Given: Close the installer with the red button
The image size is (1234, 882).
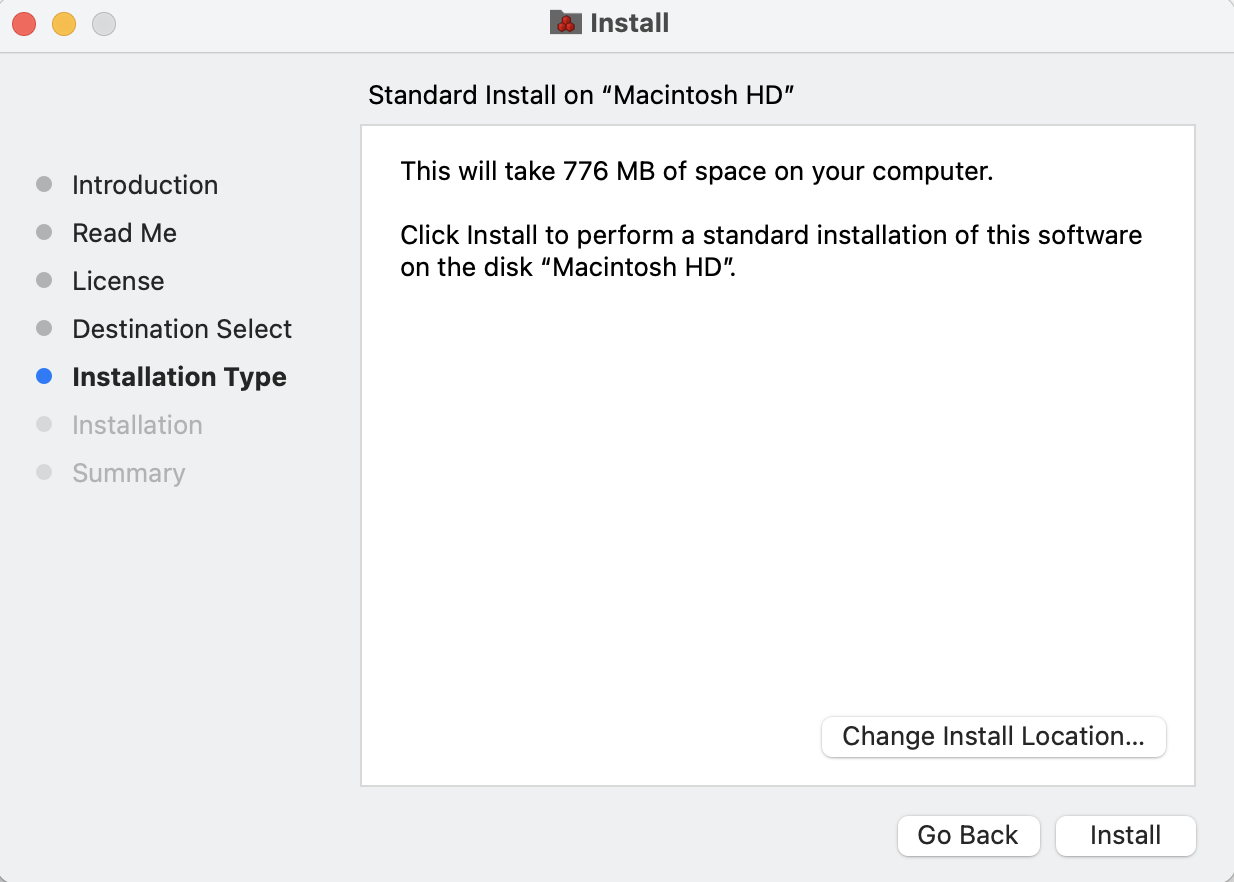Looking at the screenshot, I should 24,24.
